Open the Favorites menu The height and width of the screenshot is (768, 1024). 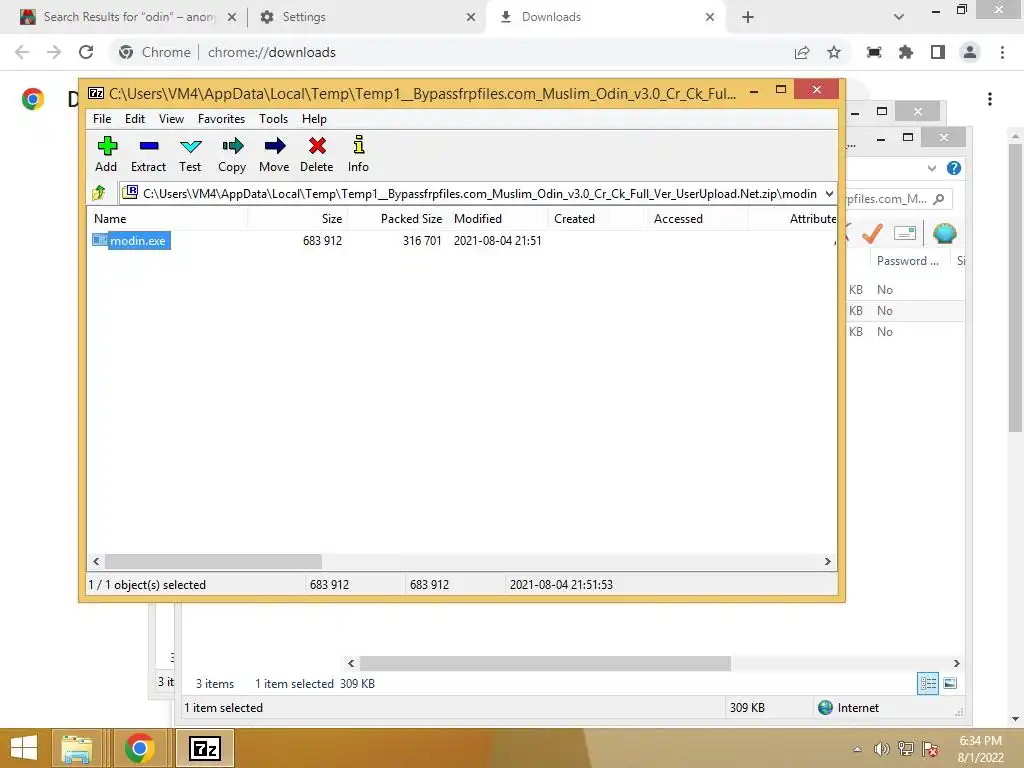[x=221, y=119]
